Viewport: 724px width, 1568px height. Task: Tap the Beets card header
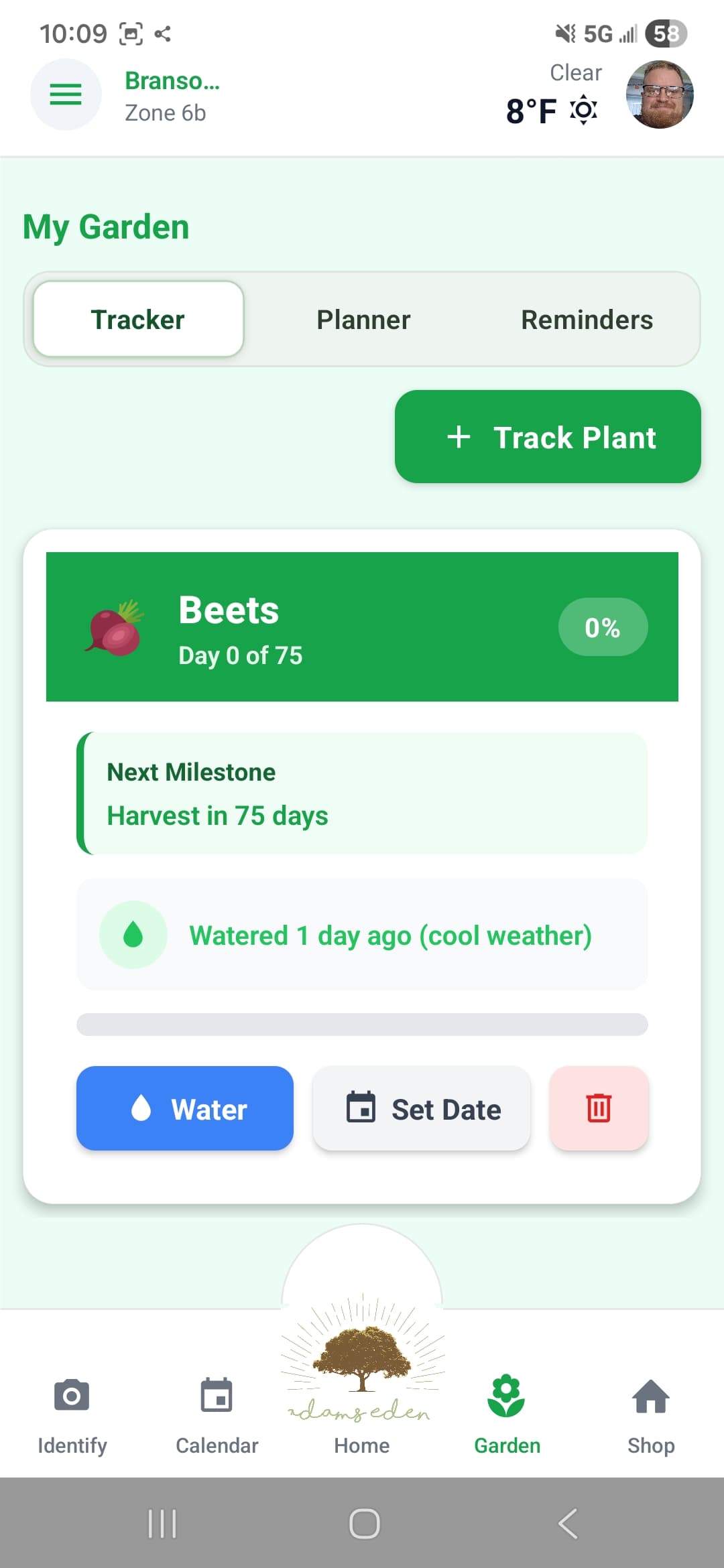(x=362, y=625)
